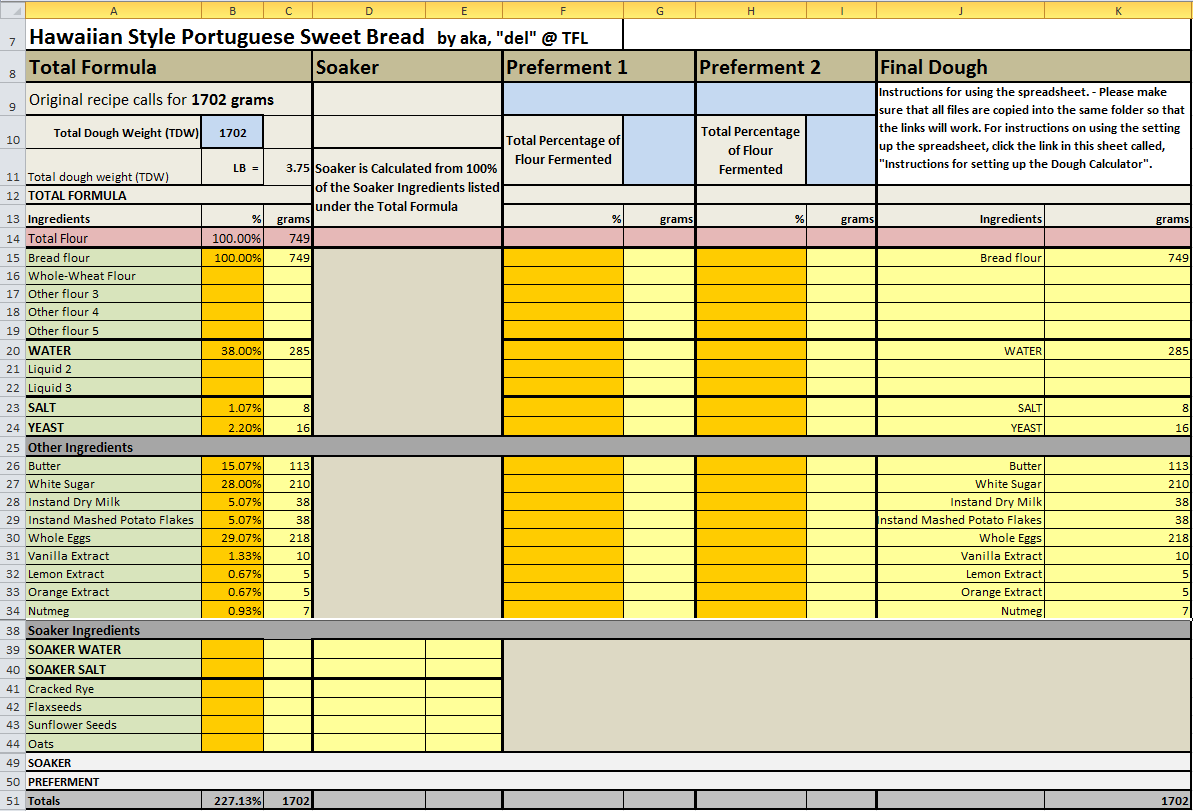Click the Totals percentage 227.13% cell

[x=233, y=800]
